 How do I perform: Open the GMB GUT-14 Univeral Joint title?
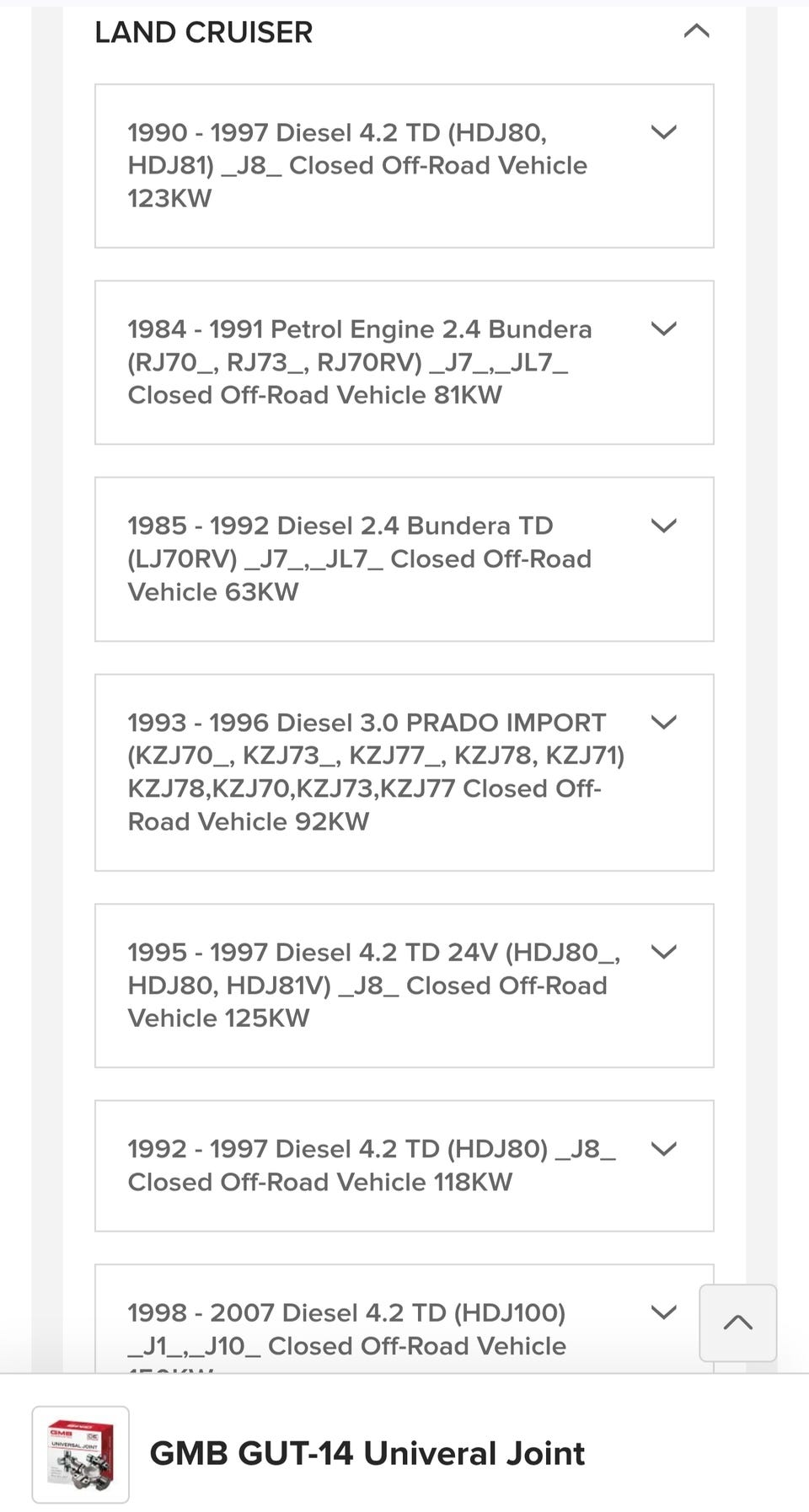[x=367, y=1454]
